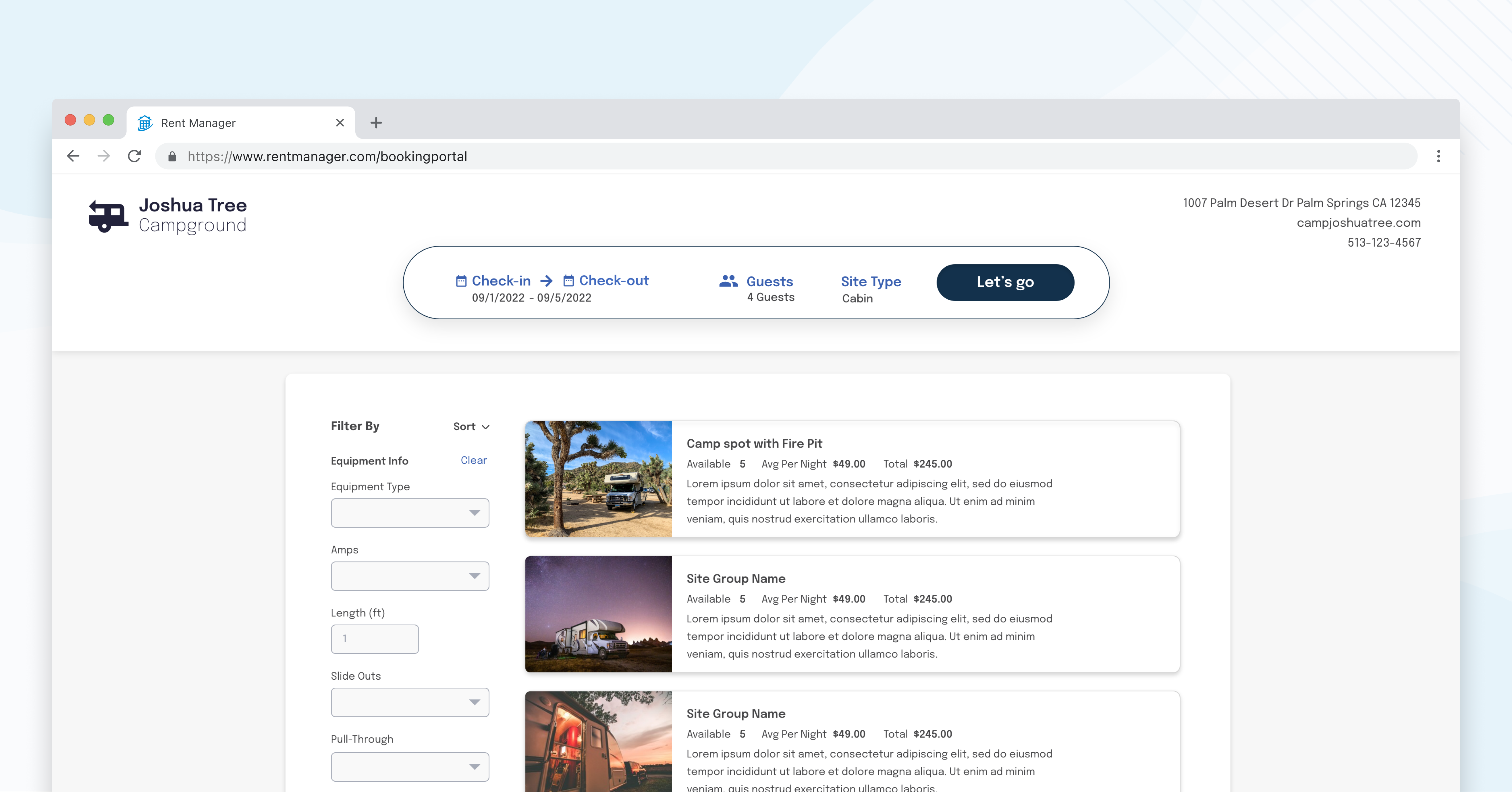The width and height of the screenshot is (1512, 792).
Task: Click the Check-in calendar icon
Action: click(x=461, y=281)
